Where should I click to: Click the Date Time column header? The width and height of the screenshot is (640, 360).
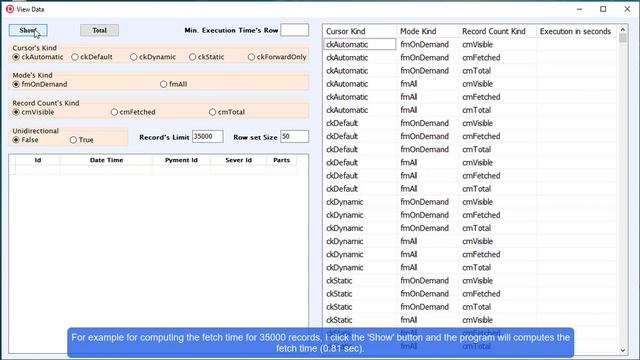click(106, 160)
